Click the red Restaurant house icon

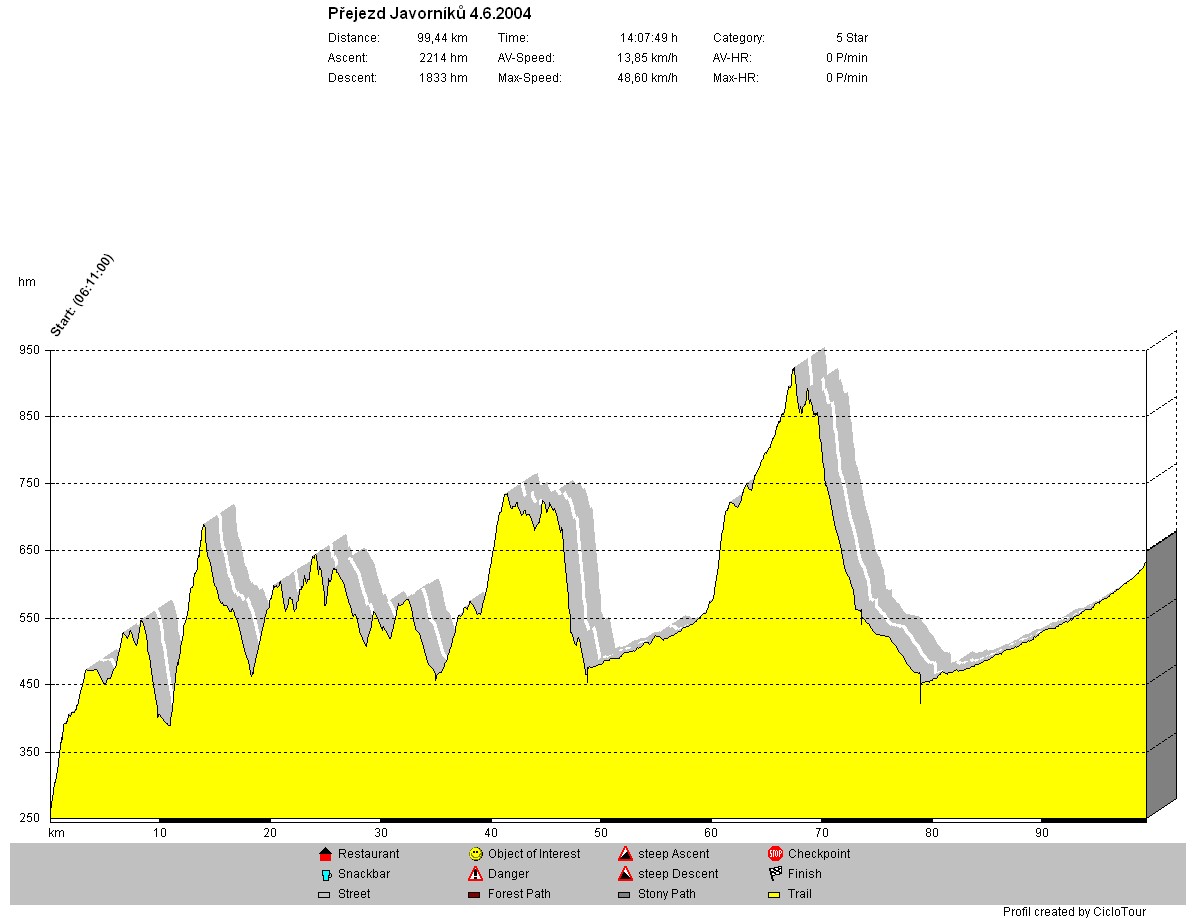pos(324,855)
